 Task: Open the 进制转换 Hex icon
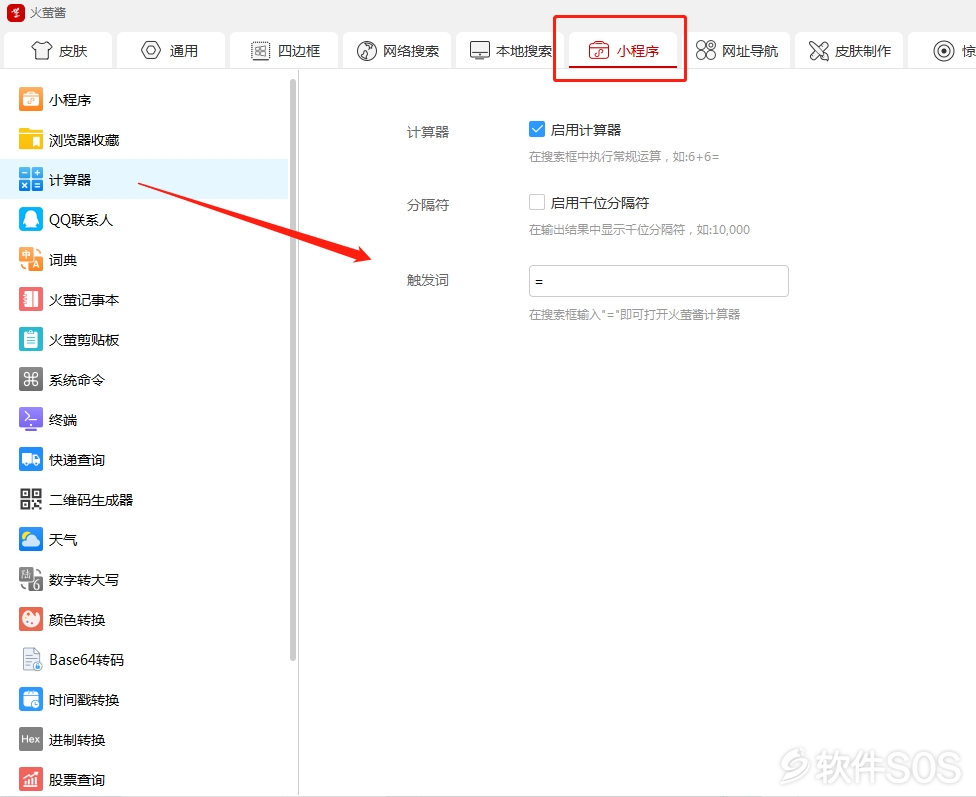[x=30, y=739]
